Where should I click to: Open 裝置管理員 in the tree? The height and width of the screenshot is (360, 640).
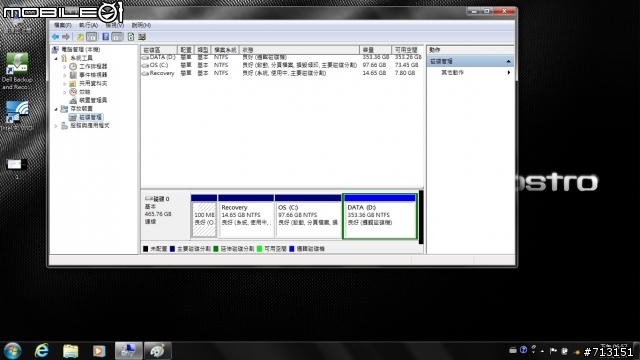coord(93,100)
